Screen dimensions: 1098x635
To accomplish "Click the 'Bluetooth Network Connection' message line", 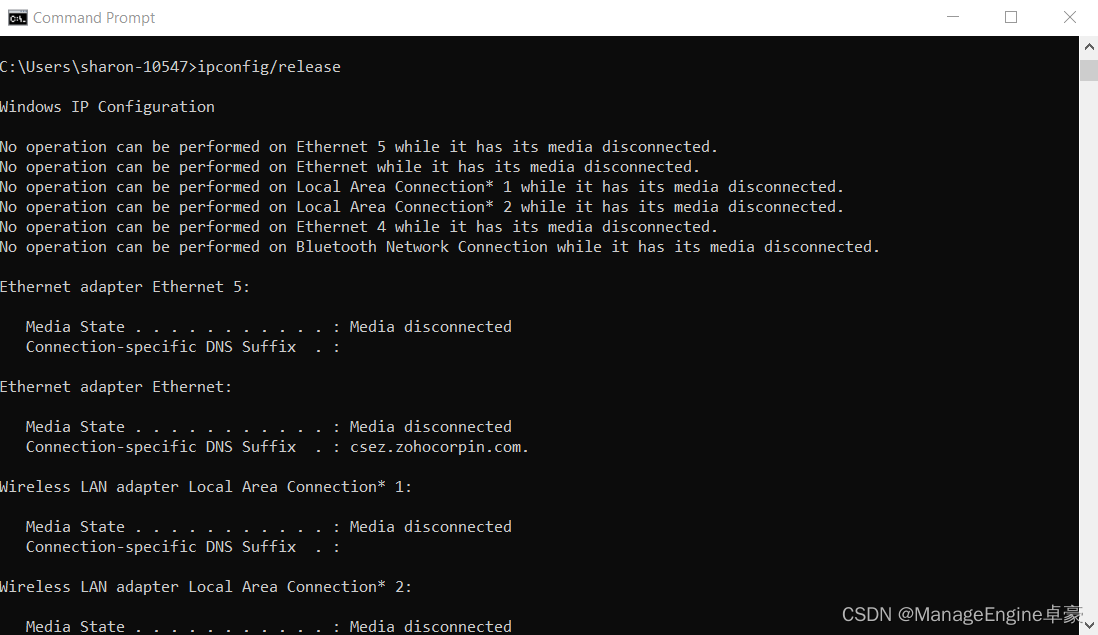I will (440, 247).
